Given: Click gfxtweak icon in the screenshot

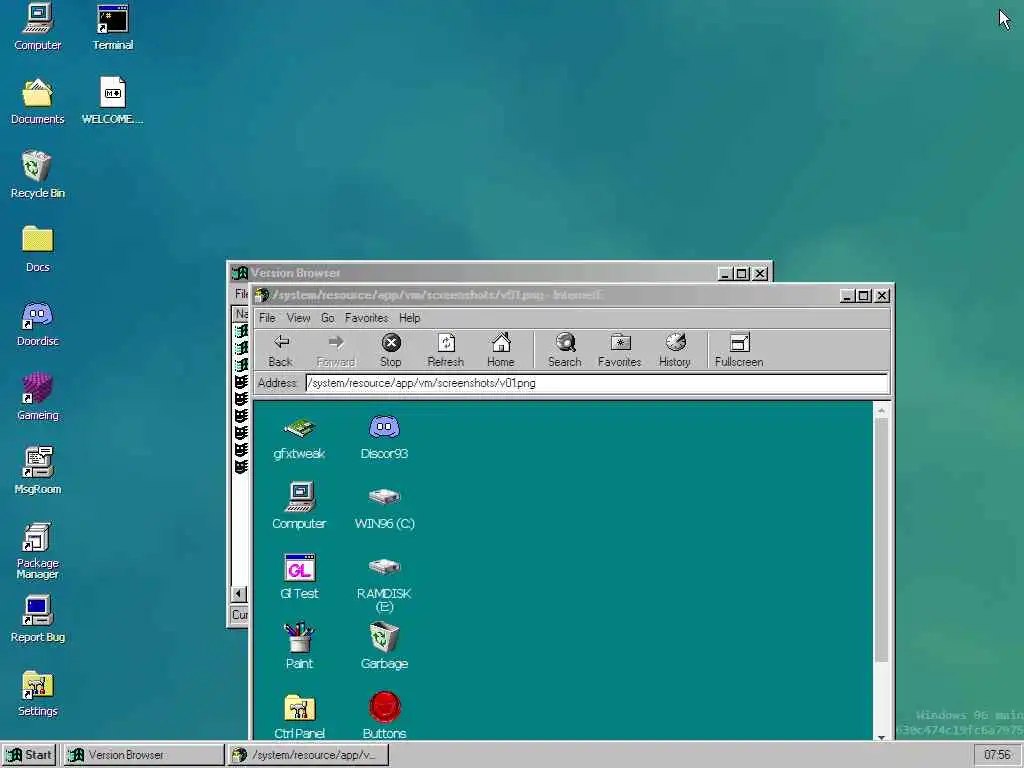Looking at the screenshot, I should pyautogui.click(x=299, y=438).
